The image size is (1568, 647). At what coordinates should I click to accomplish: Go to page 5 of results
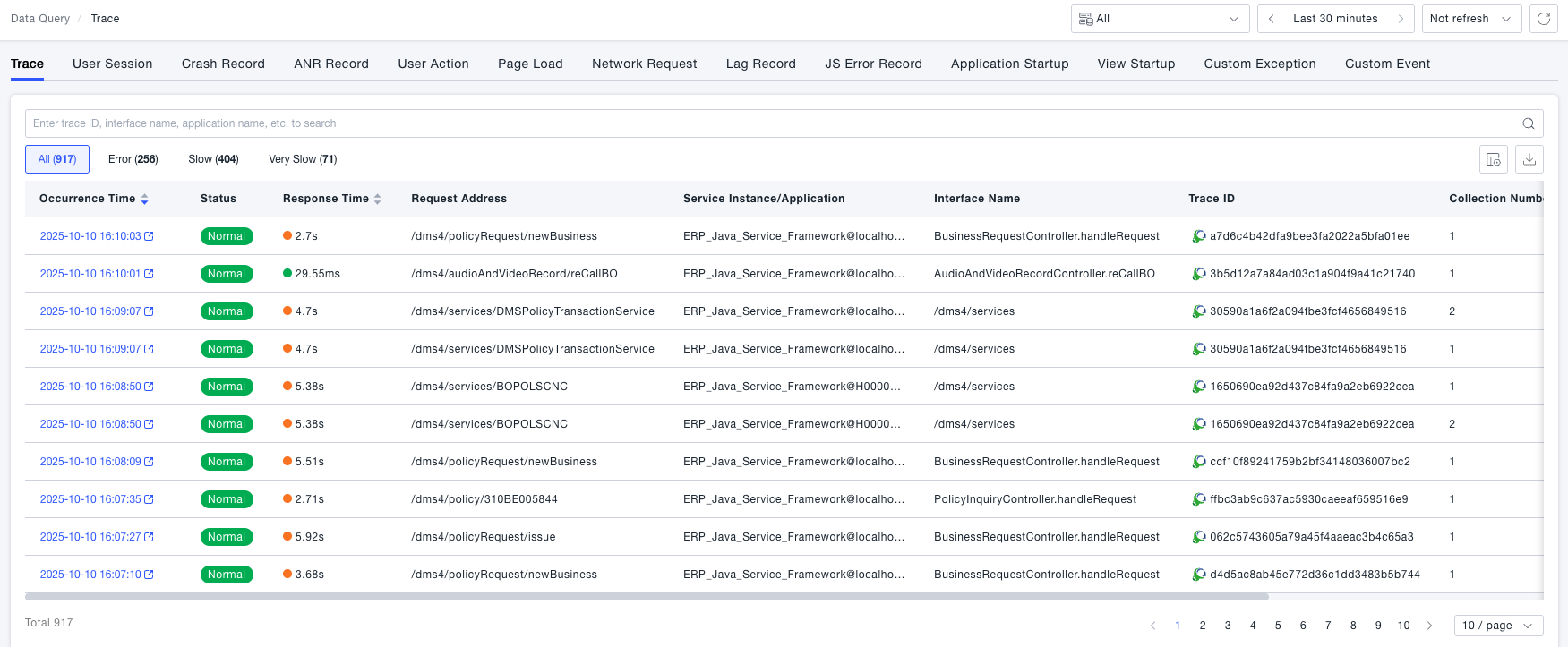[x=1278, y=626]
